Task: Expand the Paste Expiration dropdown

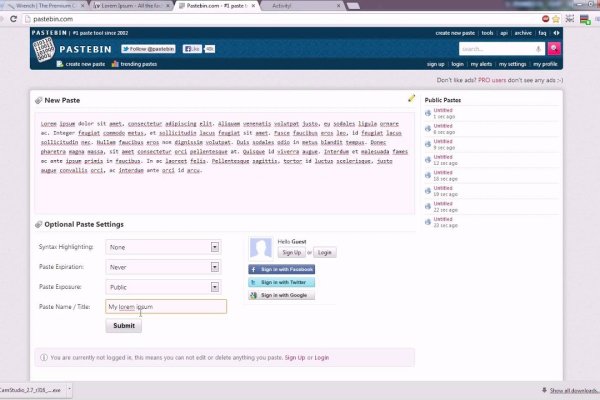Action: pyautogui.click(x=163, y=267)
